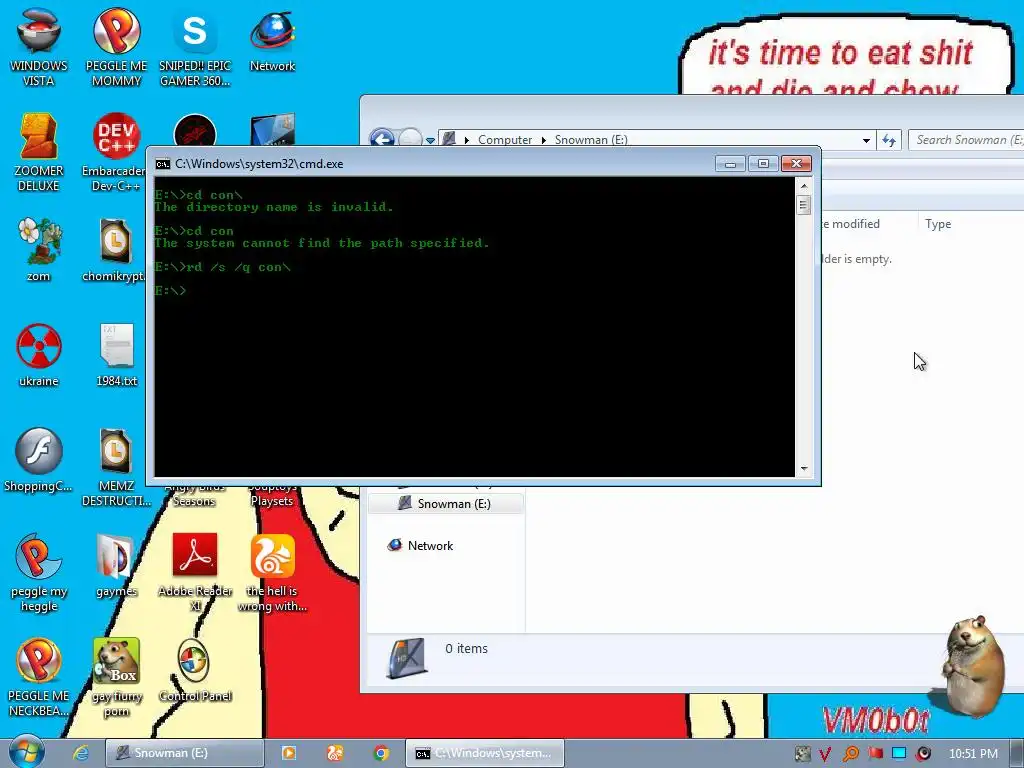The width and height of the screenshot is (1024, 768).
Task: Click cmd window scrollbar up arrow
Action: coord(804,186)
